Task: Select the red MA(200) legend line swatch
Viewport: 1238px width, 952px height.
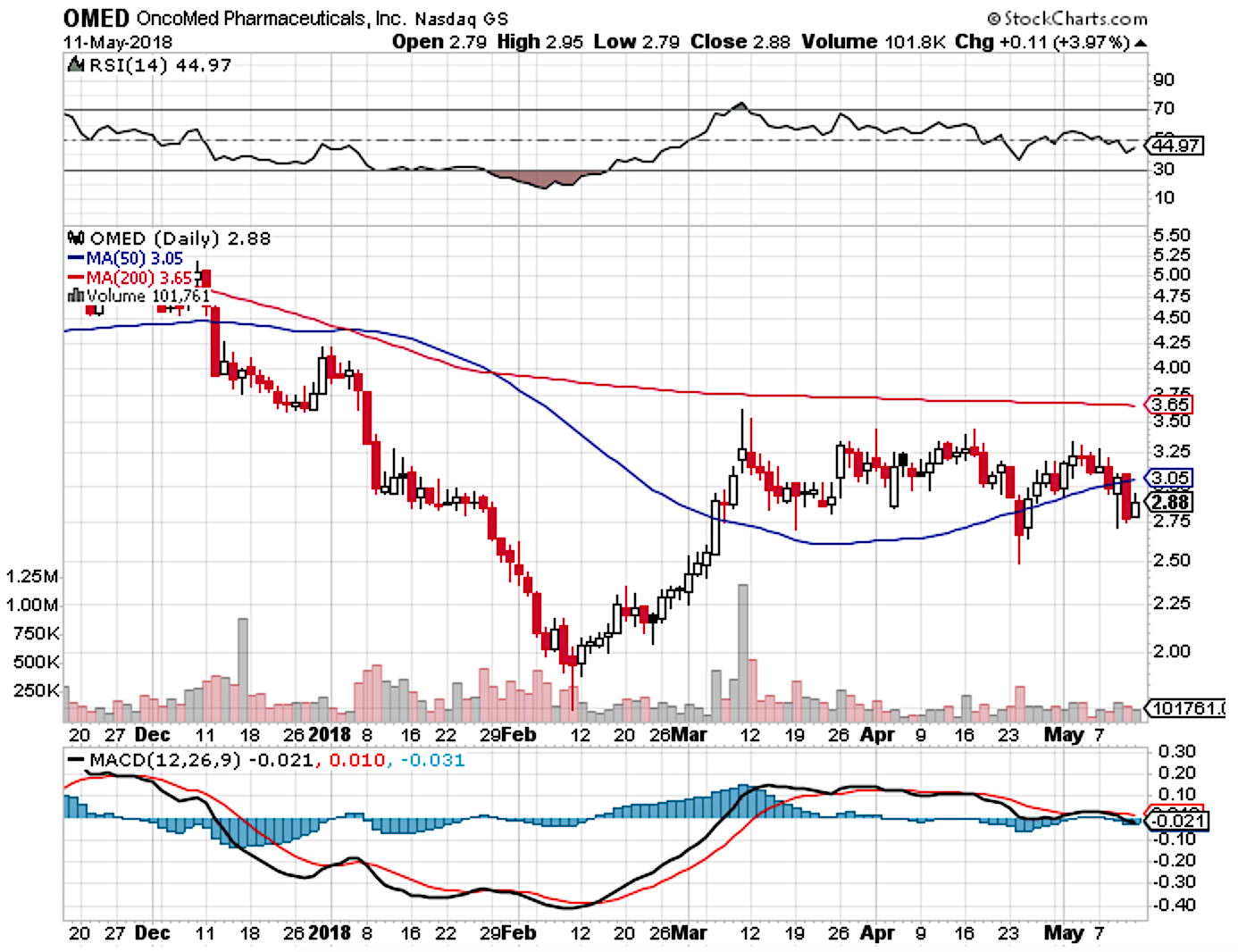Action: click(77, 278)
